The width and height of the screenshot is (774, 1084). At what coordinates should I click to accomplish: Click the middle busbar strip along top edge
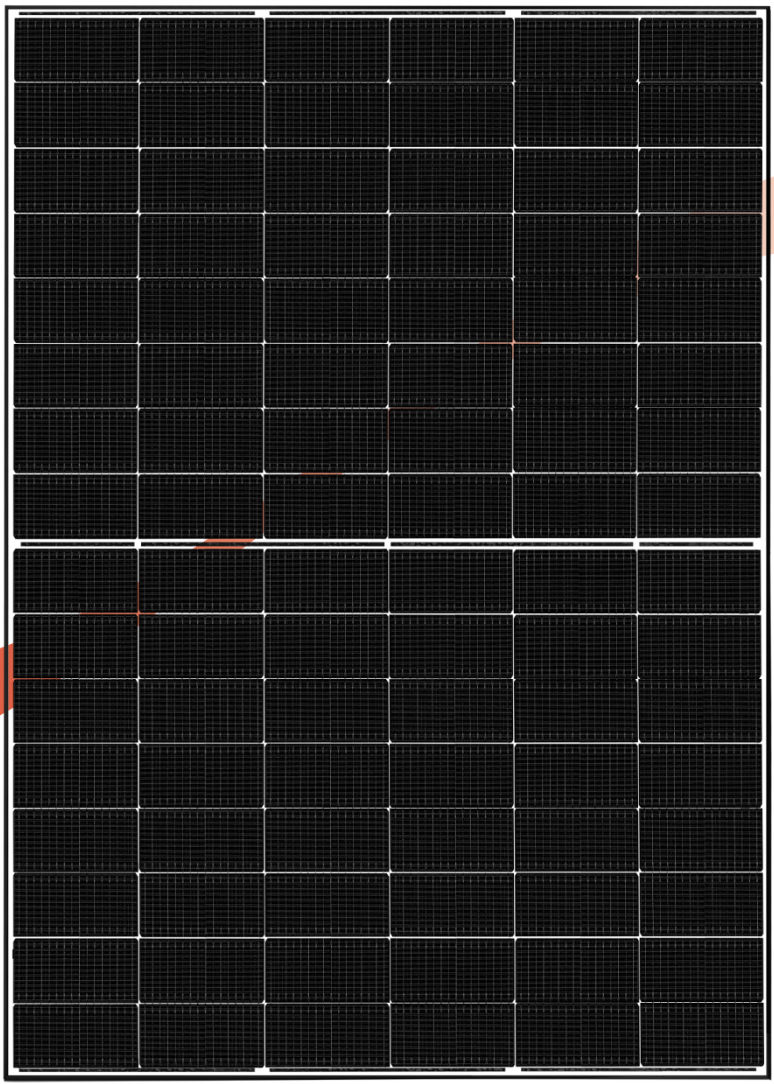click(387, 13)
